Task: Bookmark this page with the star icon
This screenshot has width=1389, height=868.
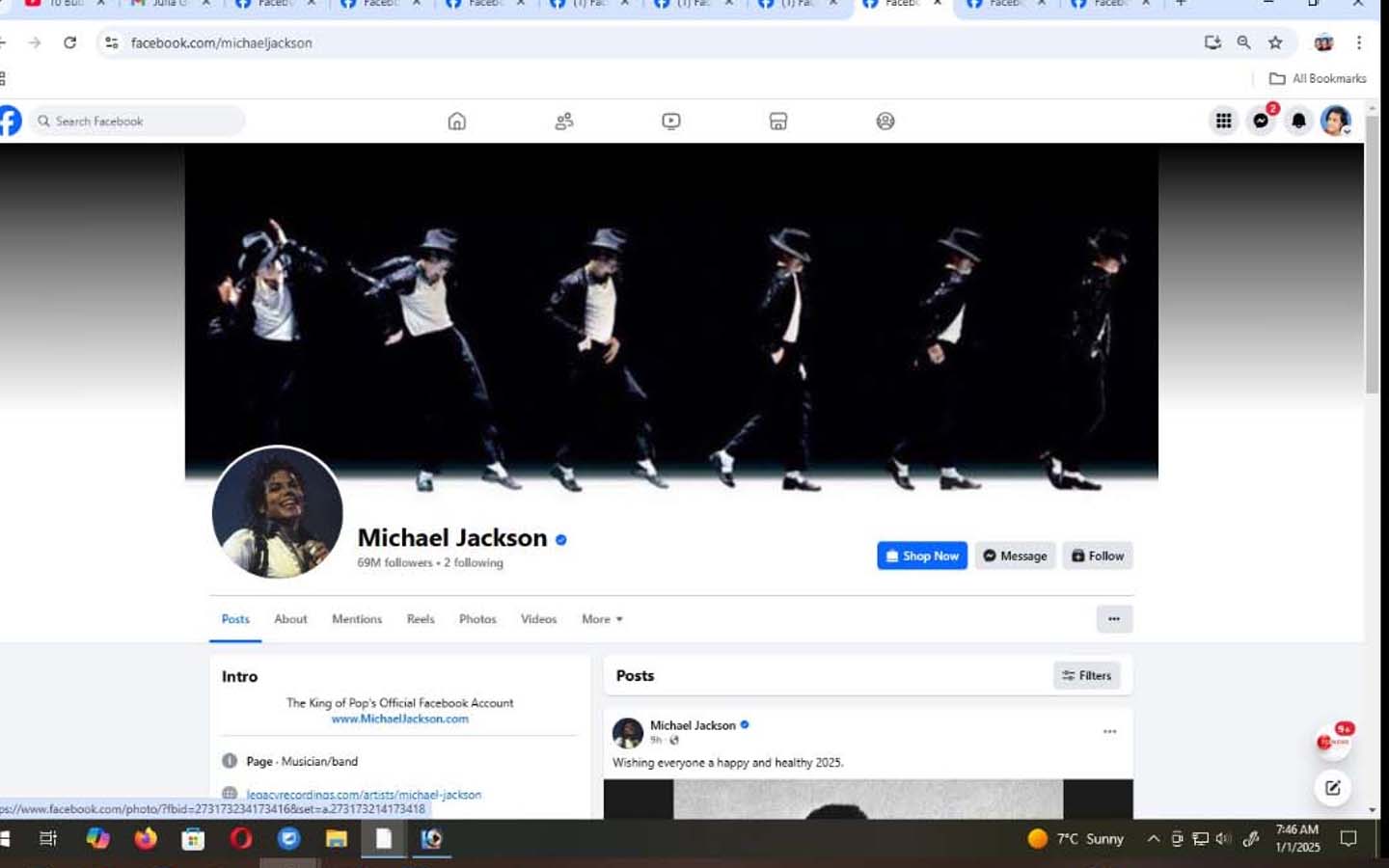Action: coord(1275,42)
